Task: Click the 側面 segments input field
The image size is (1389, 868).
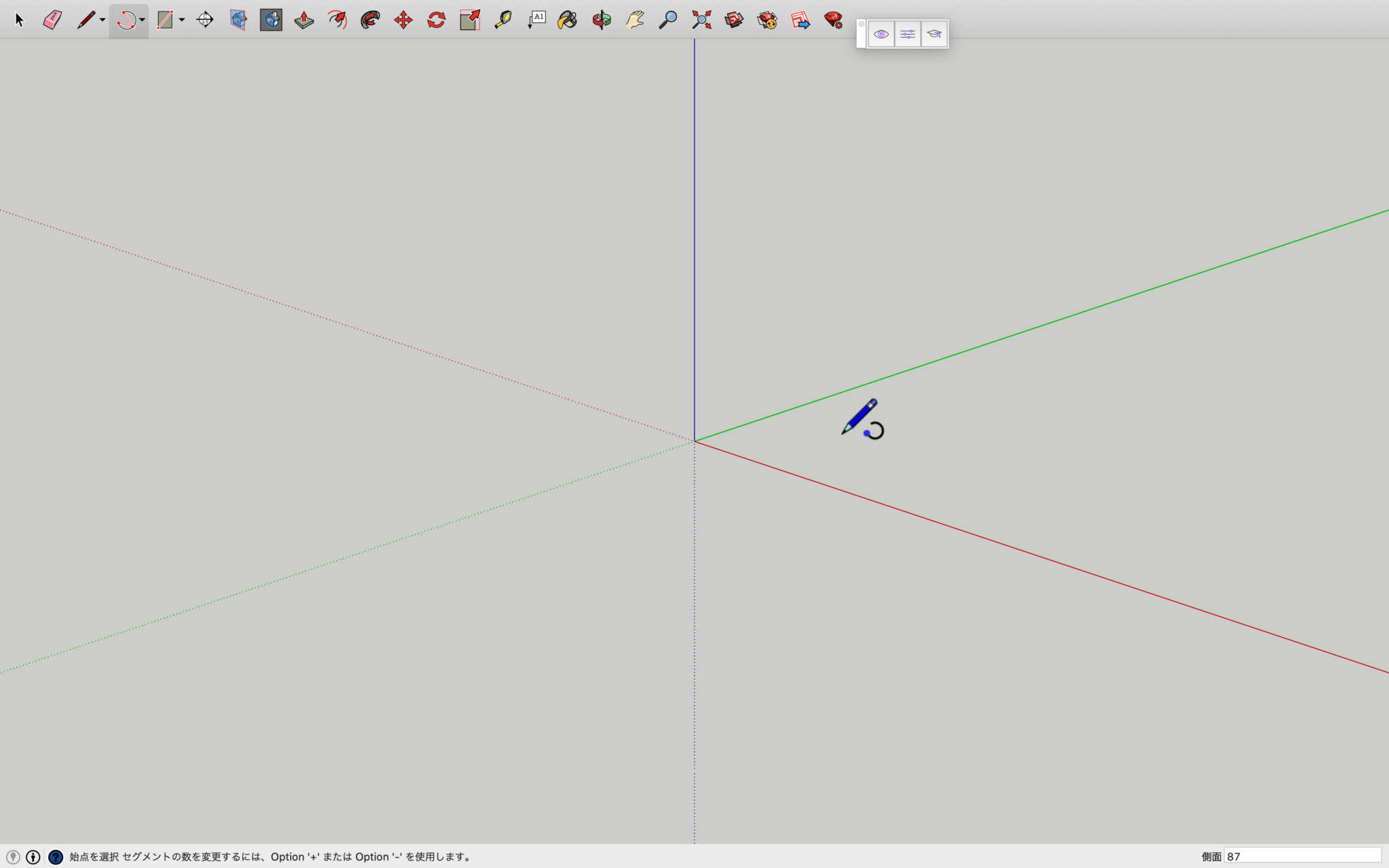Action: click(1302, 856)
